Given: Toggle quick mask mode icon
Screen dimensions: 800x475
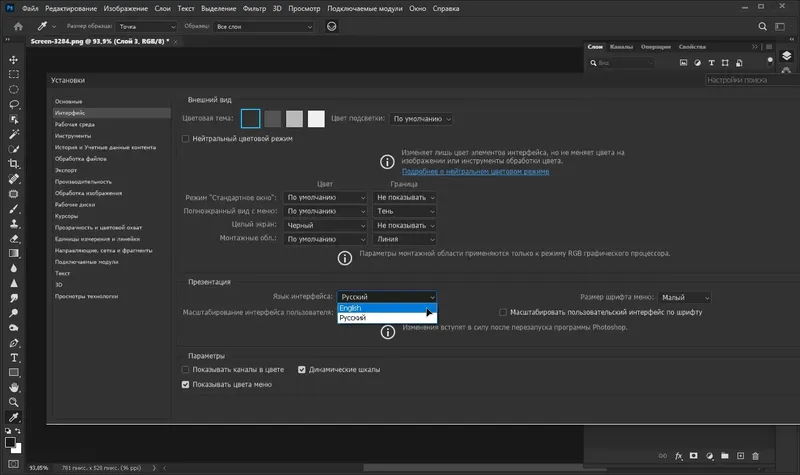Looking at the screenshot, I should 14,464.
